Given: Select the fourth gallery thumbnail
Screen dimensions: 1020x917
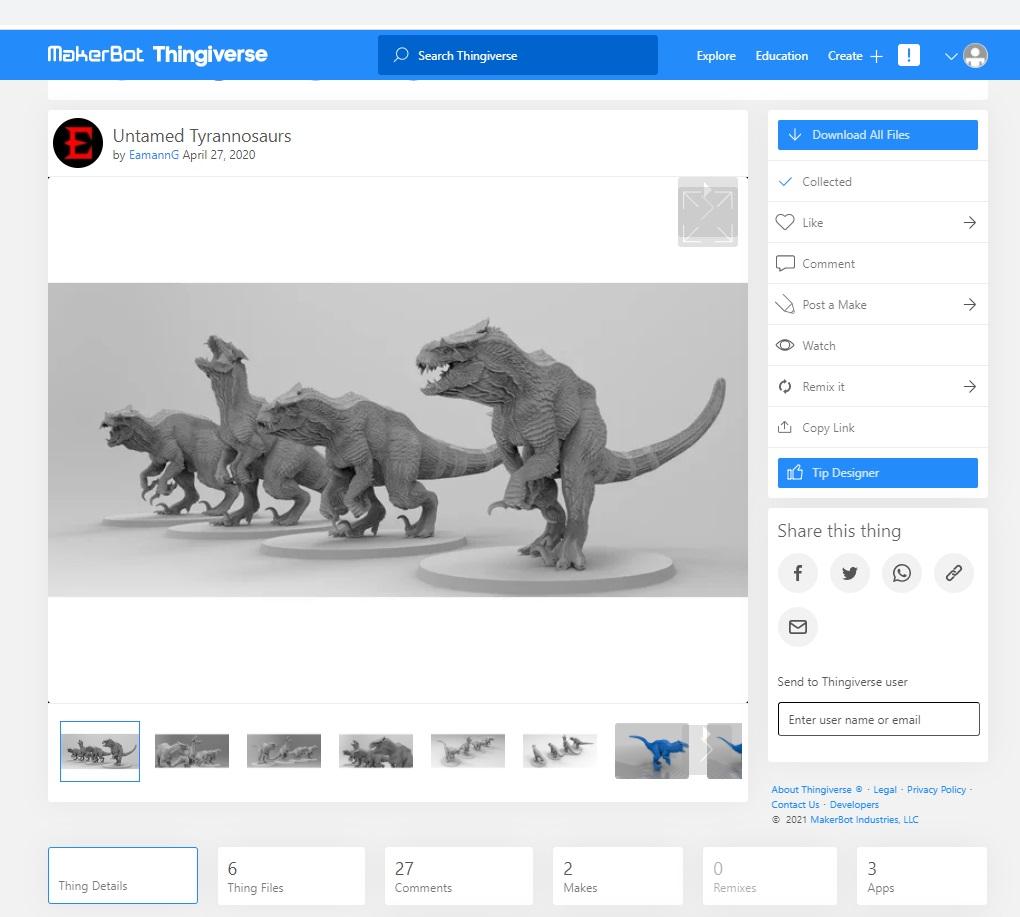Looking at the screenshot, I should (x=376, y=751).
